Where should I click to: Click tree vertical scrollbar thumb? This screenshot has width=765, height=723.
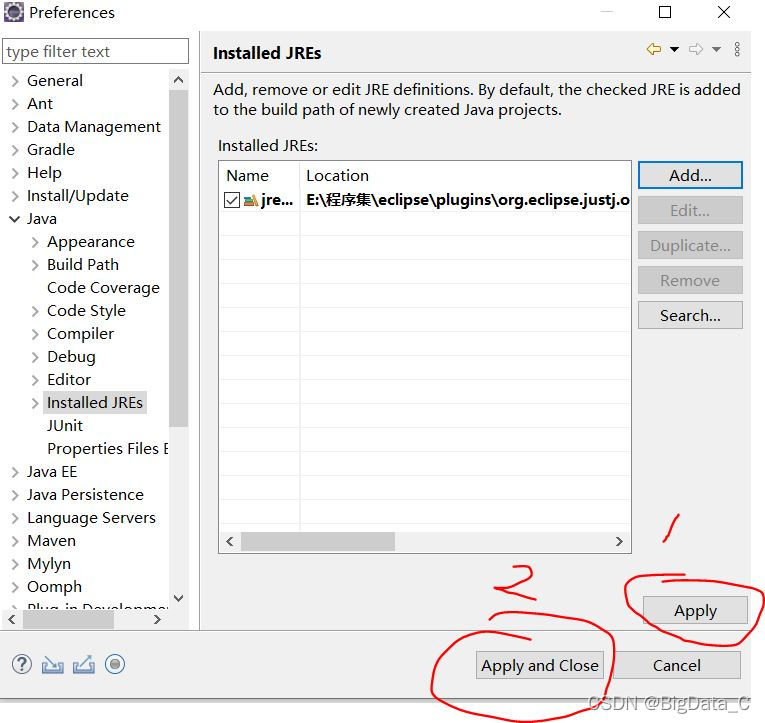[179, 259]
